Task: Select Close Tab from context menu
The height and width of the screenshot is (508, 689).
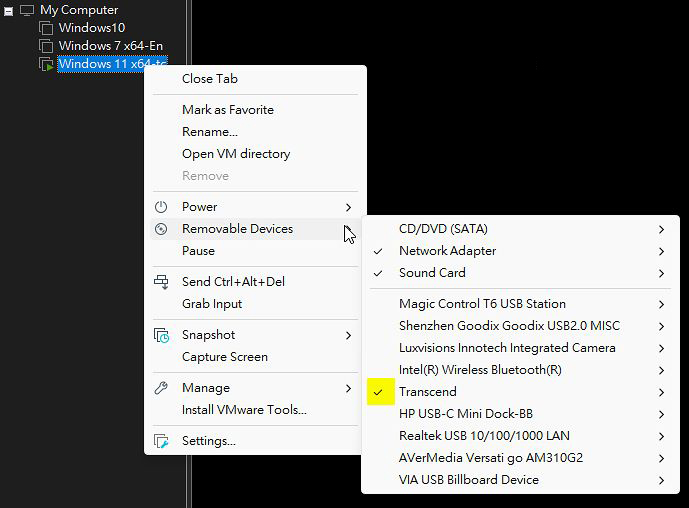Action: (x=209, y=79)
